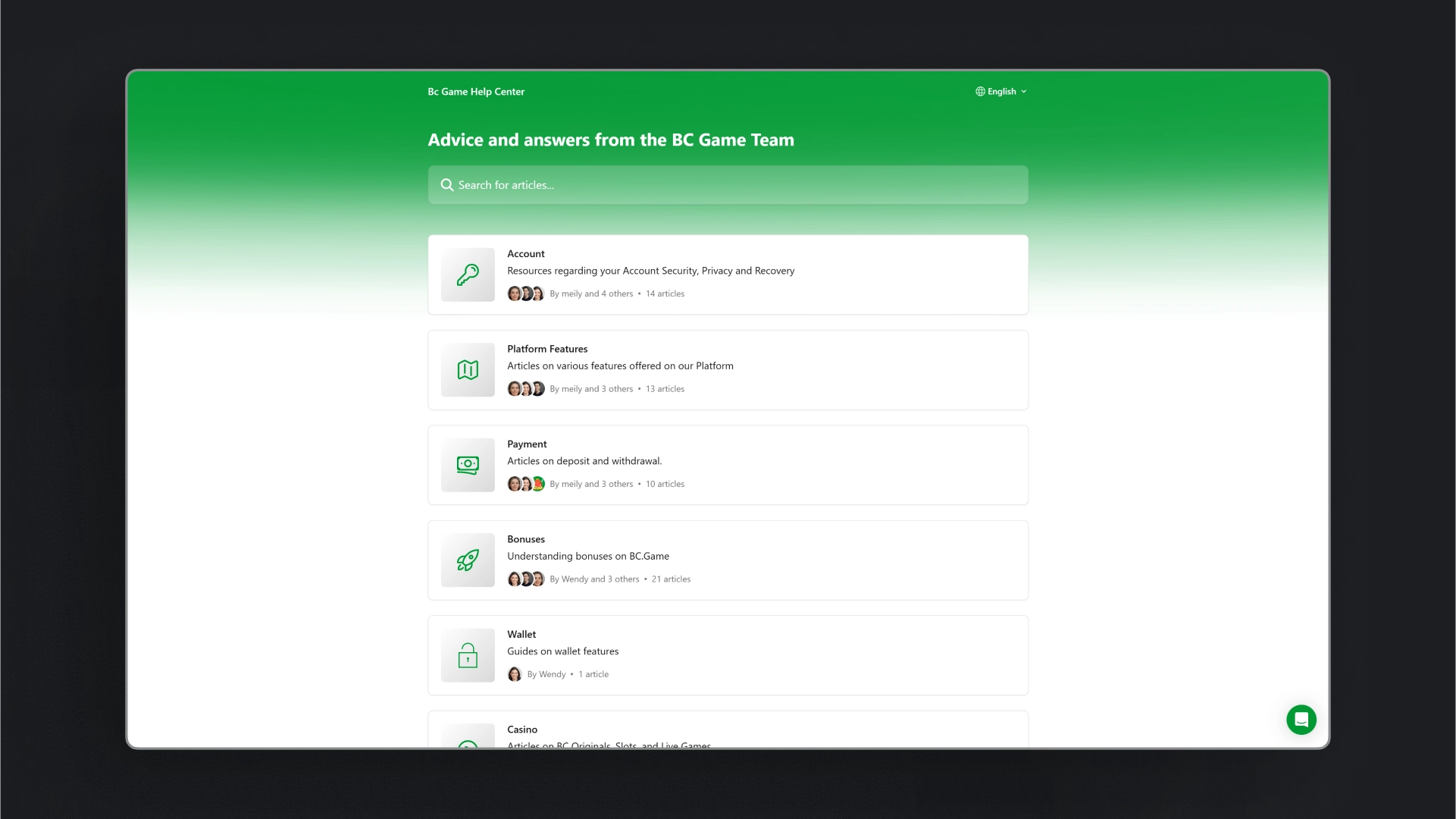The image size is (1456, 819).
Task: Open the Platform Features collection
Action: click(728, 370)
